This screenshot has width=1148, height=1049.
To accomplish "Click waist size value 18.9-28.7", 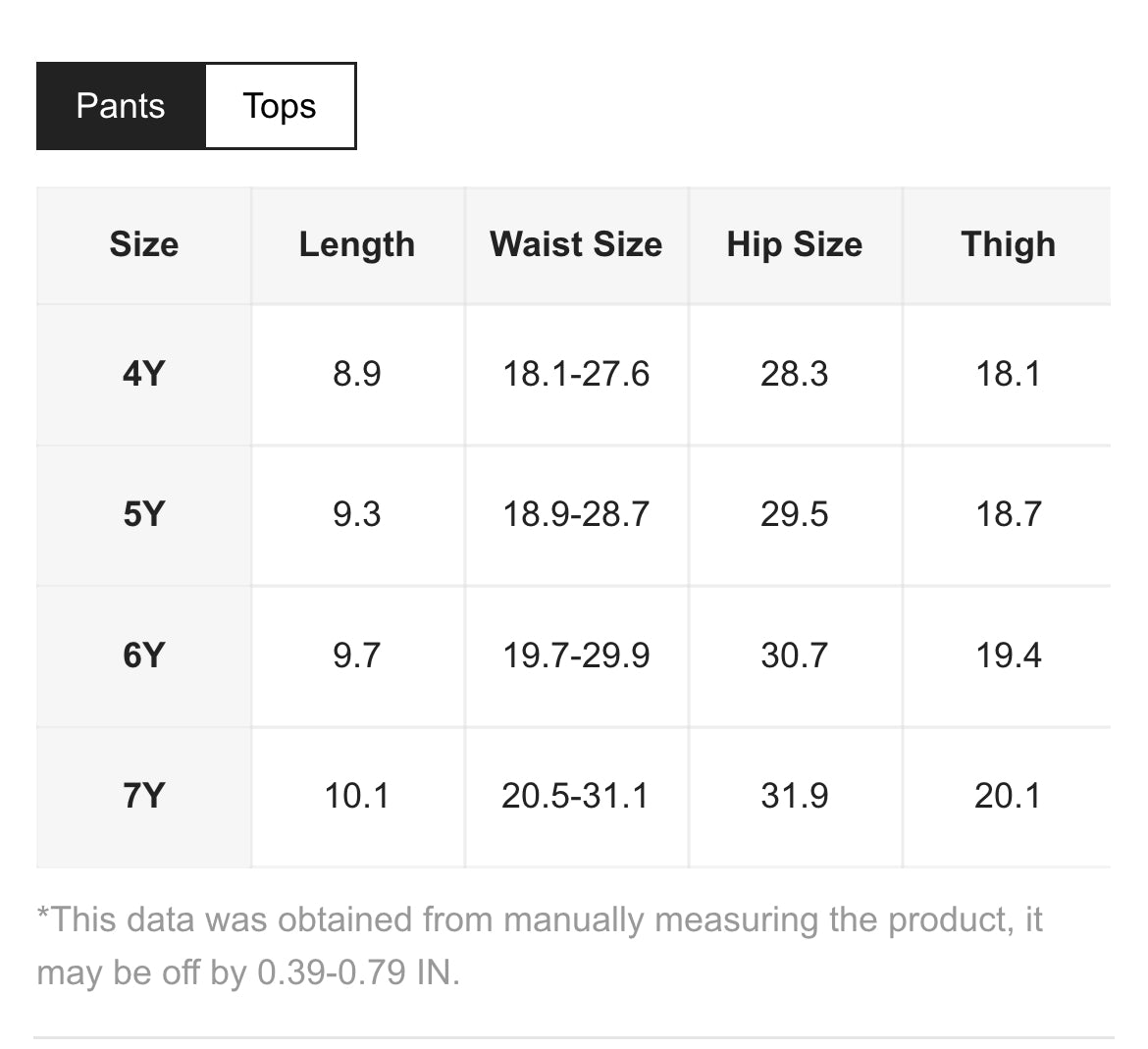I will [x=576, y=514].
